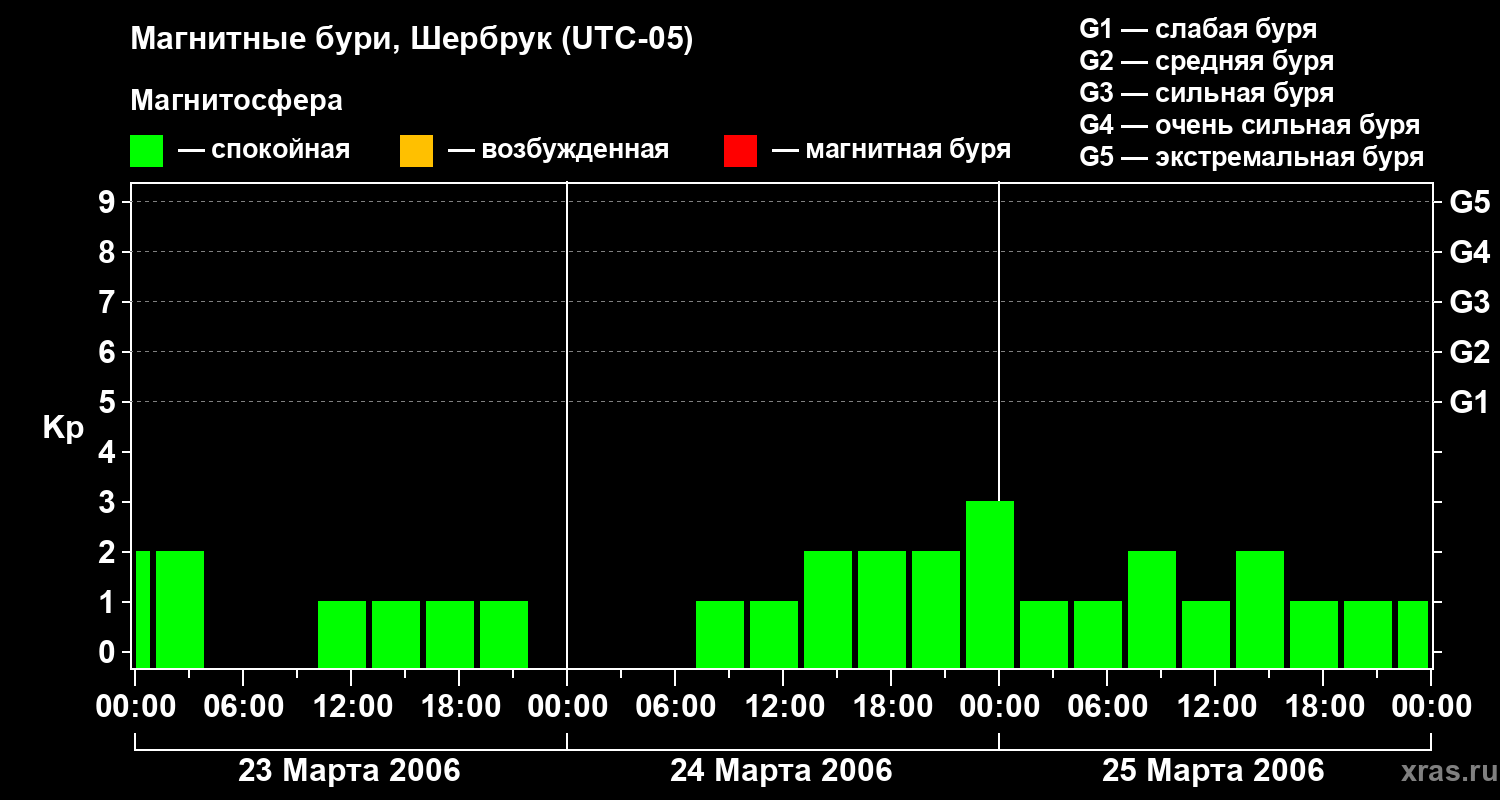Image resolution: width=1500 pixels, height=800 pixels.
Task: Select the tallest bar reaching Kp 3
Action: pyautogui.click(x=990, y=584)
